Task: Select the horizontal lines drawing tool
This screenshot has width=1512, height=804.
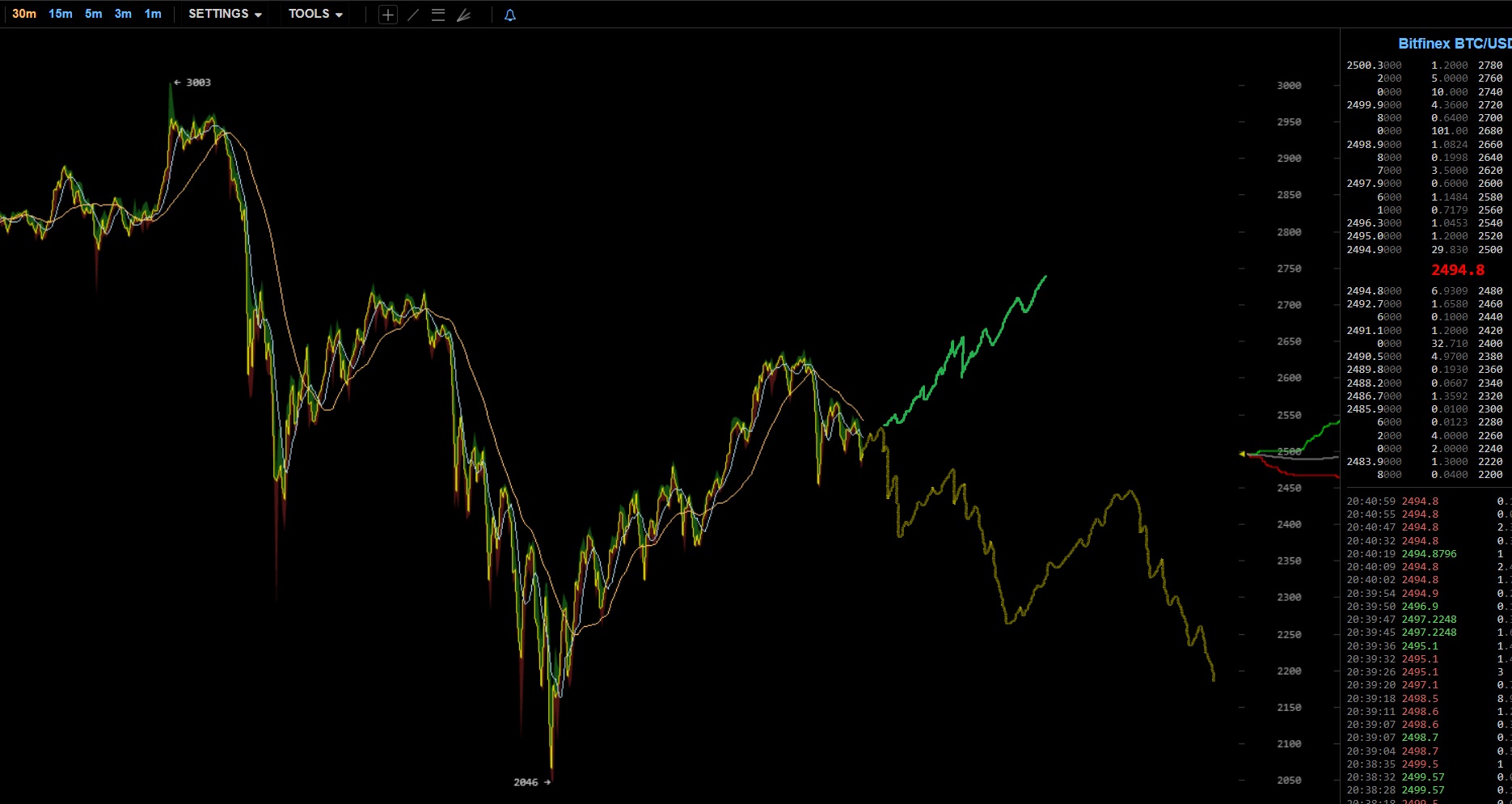Action: [438, 15]
